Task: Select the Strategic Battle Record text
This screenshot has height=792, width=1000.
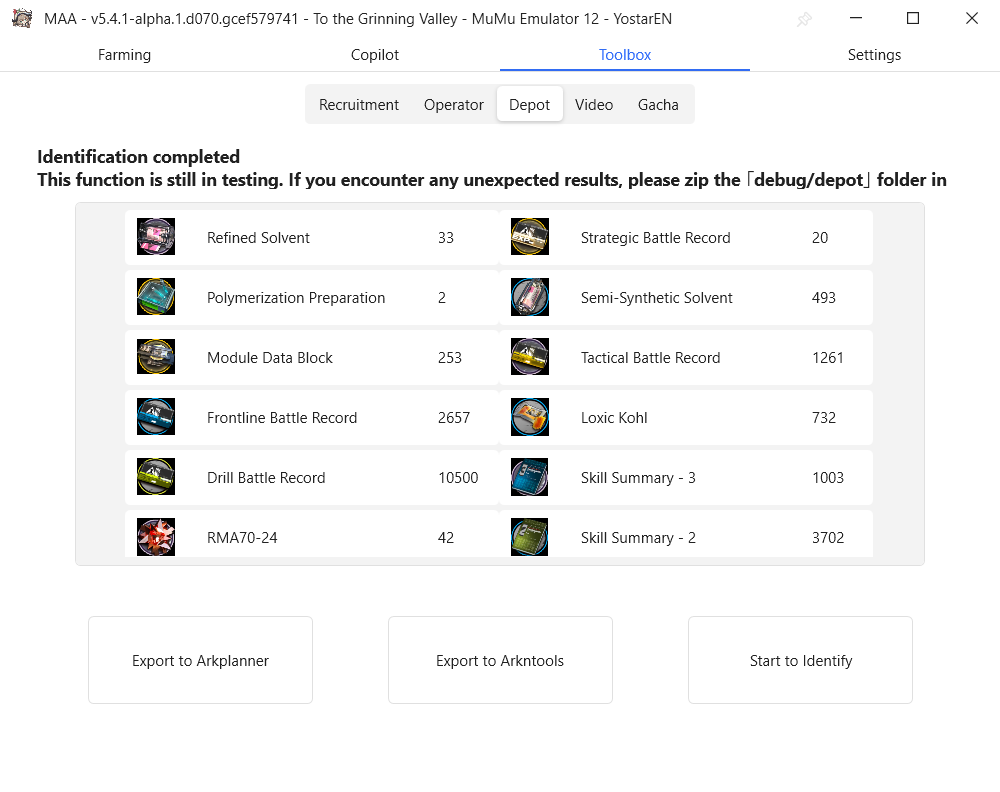Action: 656,238
